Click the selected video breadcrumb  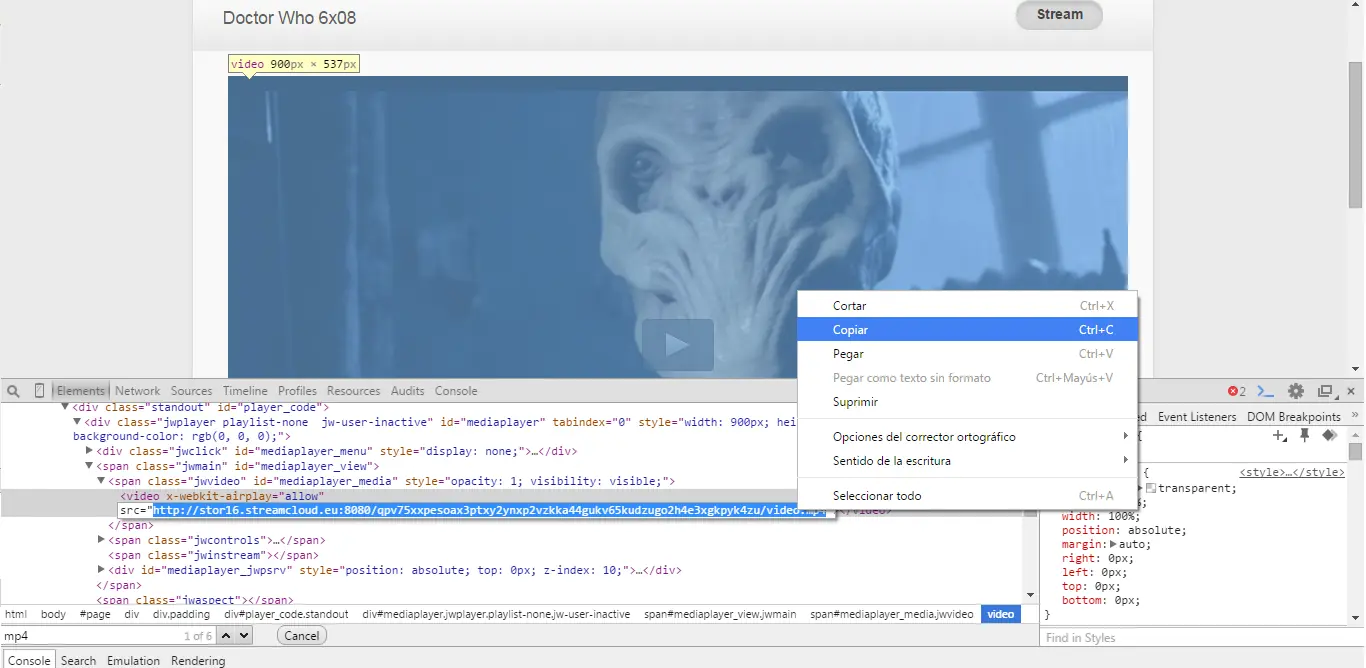coord(1000,614)
